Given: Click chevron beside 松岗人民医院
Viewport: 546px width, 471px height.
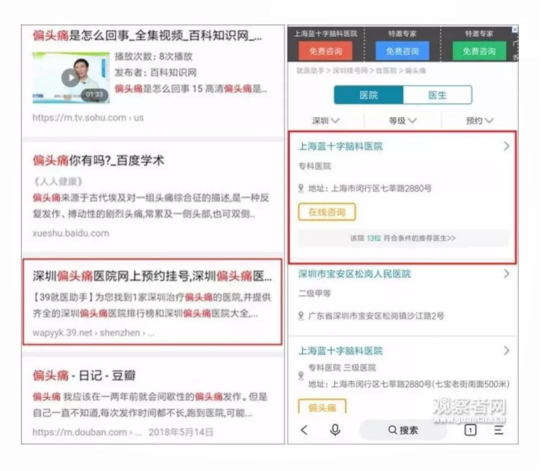Looking at the screenshot, I should (507, 274).
